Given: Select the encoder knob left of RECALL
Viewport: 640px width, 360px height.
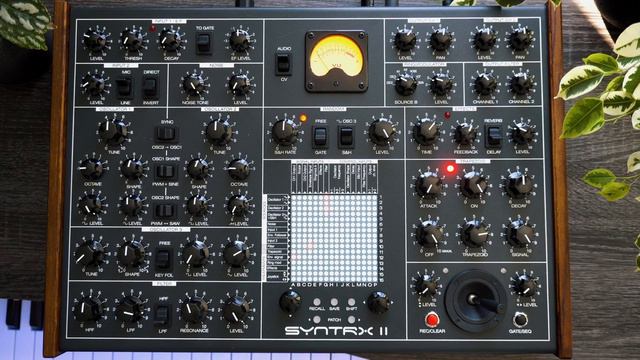Looking at the screenshot, I should (x=290, y=302).
